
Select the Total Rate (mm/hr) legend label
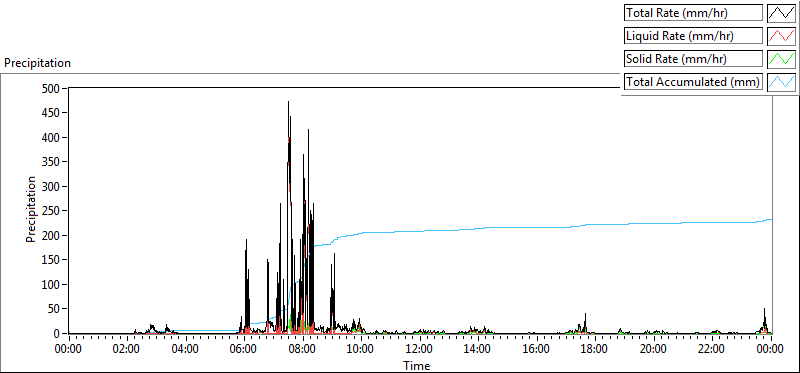coord(693,13)
